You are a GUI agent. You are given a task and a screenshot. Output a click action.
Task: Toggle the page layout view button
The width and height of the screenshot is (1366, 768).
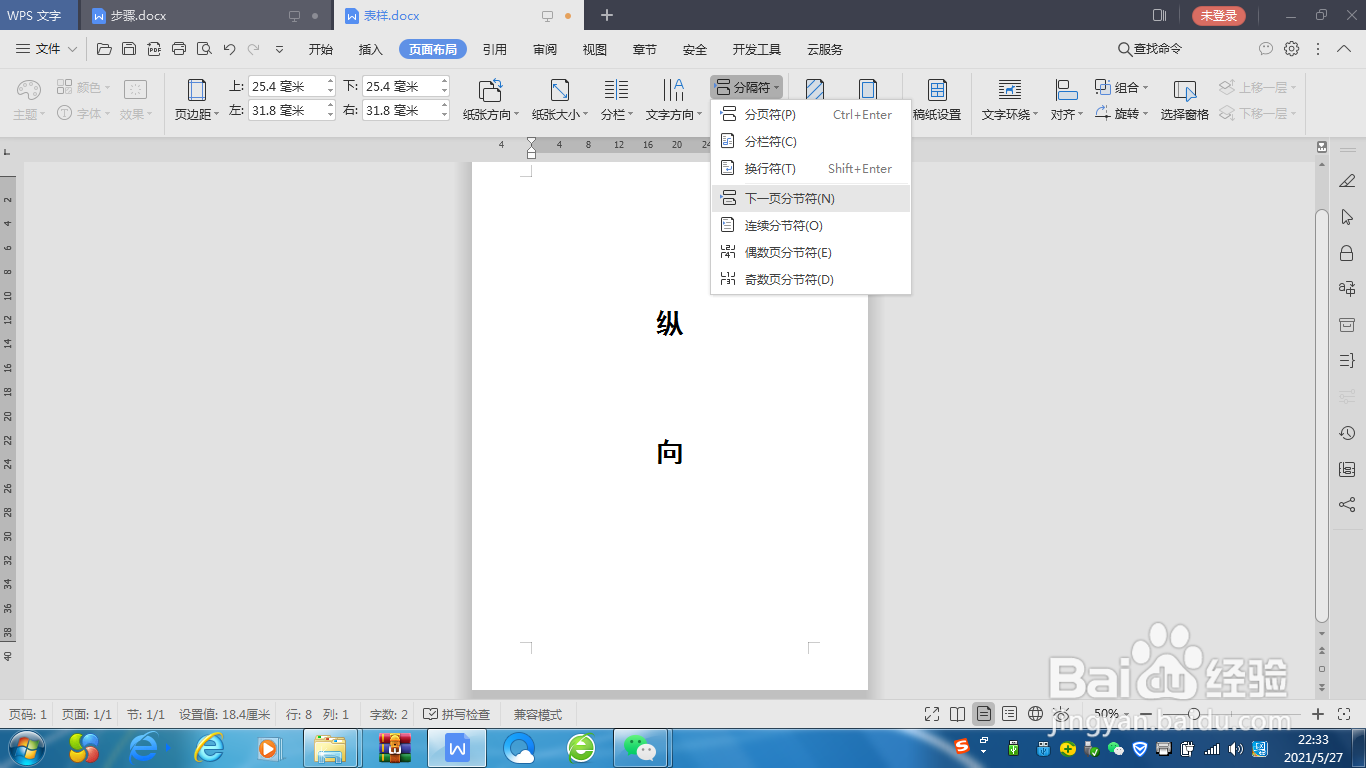[984, 714]
